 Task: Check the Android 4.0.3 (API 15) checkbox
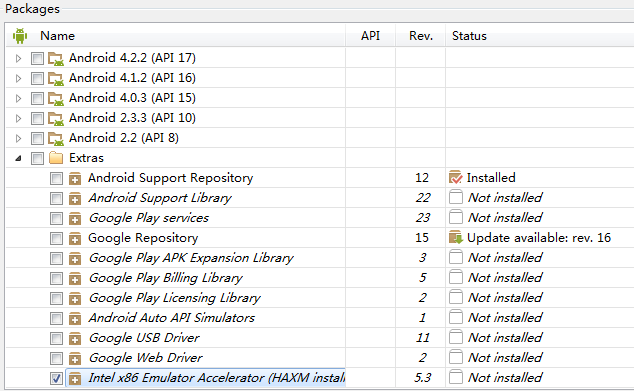(x=37, y=98)
